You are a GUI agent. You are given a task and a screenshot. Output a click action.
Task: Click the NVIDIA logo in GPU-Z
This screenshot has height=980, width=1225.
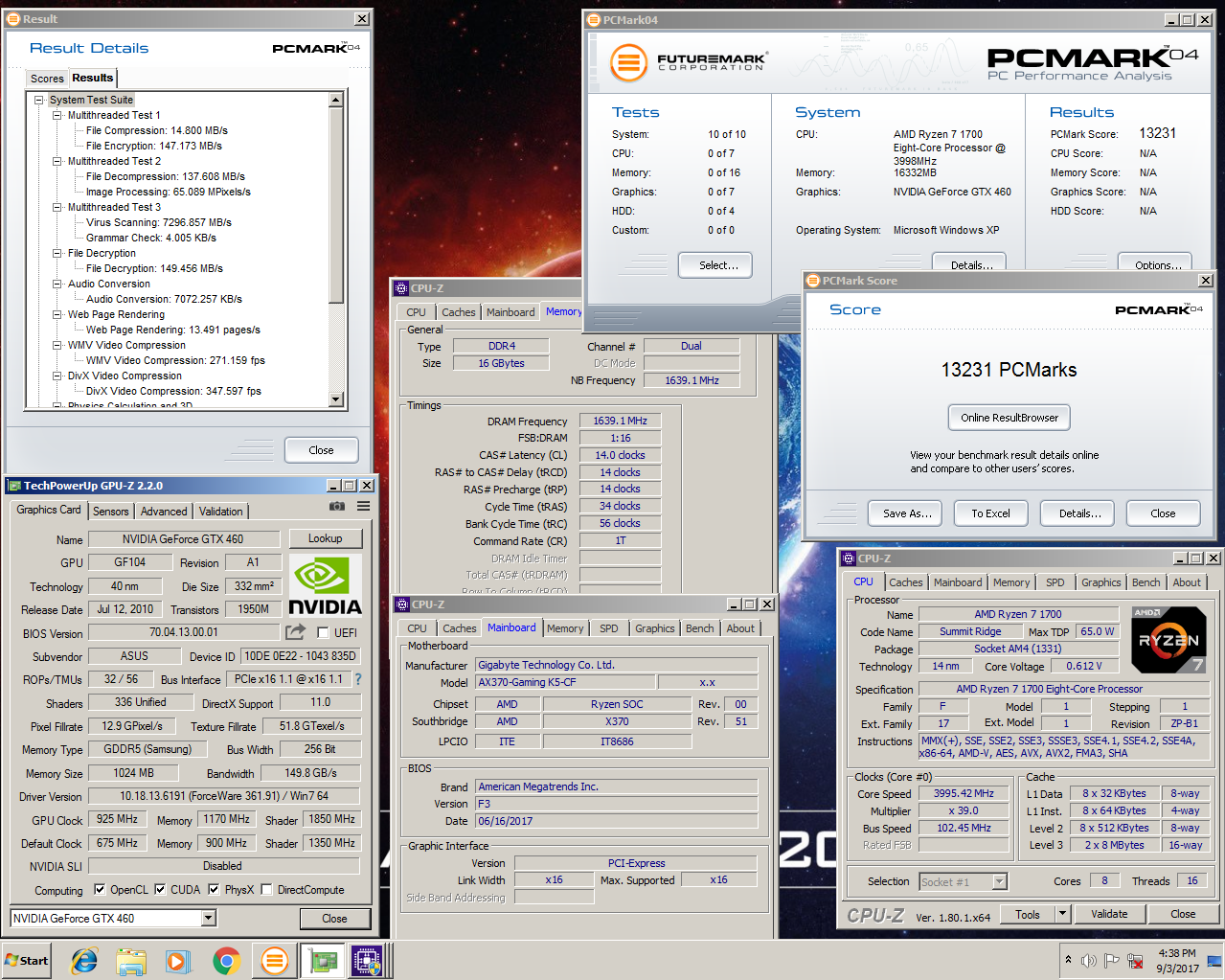pos(326,585)
